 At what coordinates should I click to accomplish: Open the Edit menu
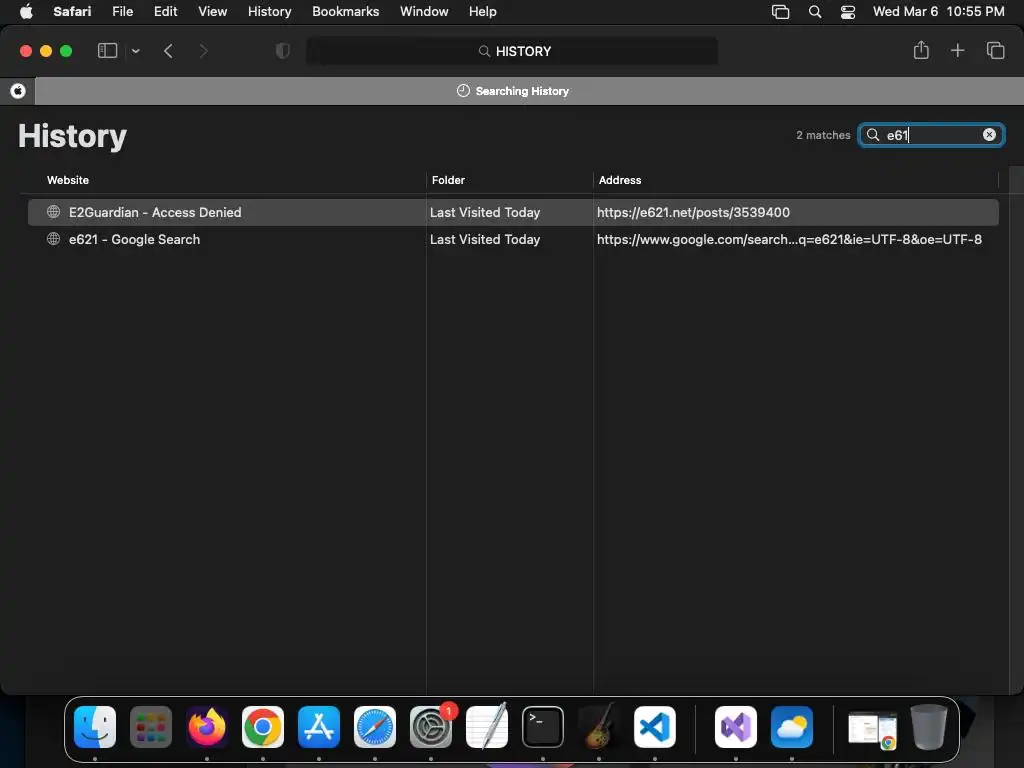pos(165,11)
